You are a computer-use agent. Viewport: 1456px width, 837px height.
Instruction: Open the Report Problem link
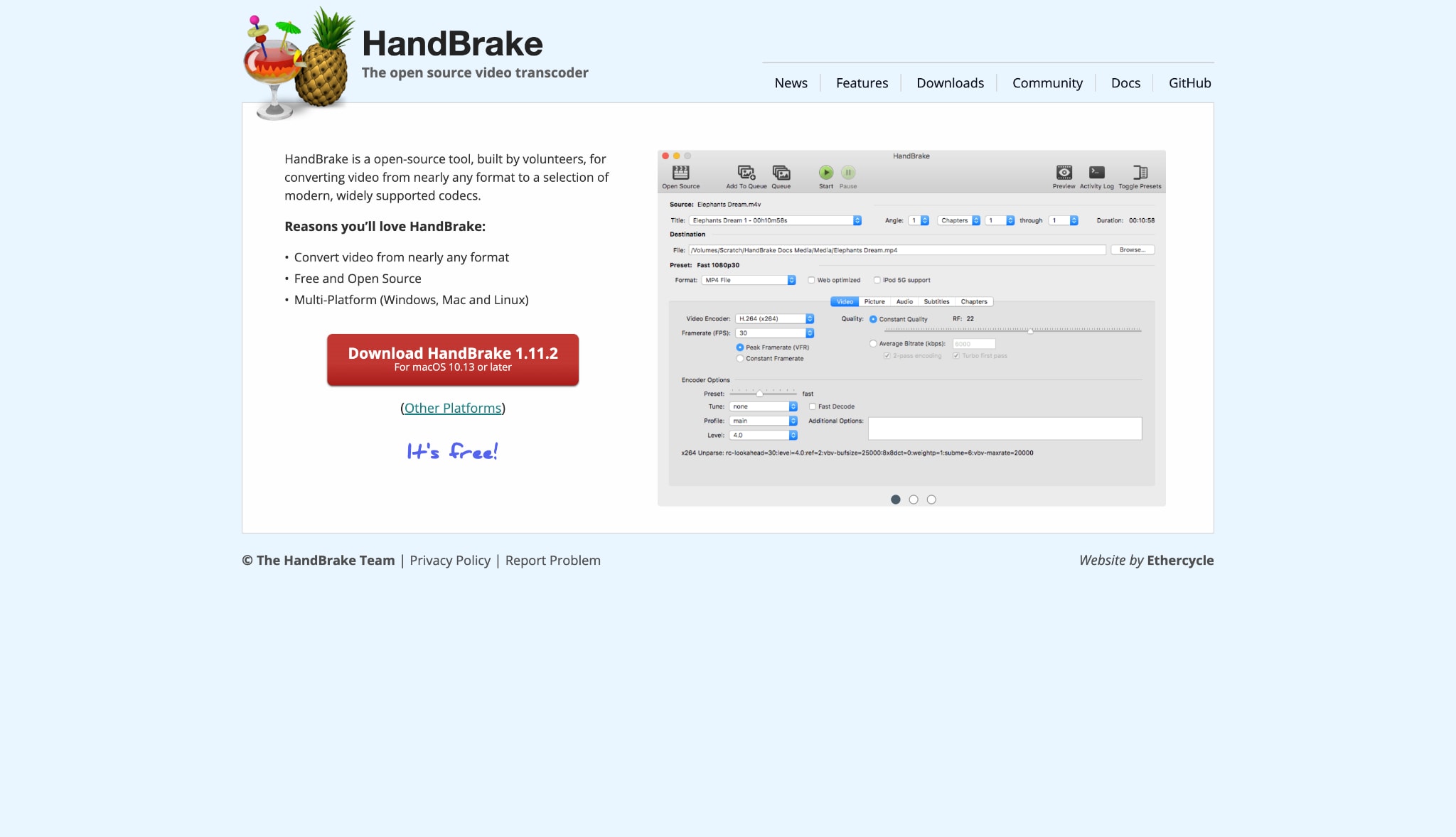point(552,561)
